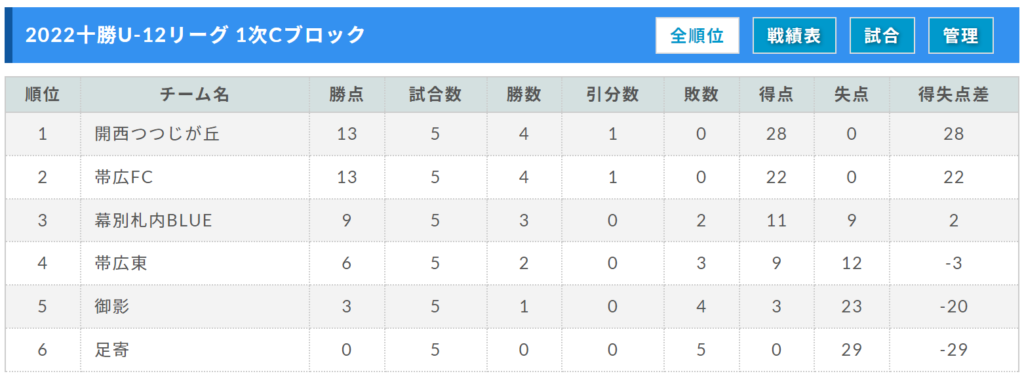The image size is (1024, 382).
Task: Click the 勝数 column header
Action: [524, 95]
